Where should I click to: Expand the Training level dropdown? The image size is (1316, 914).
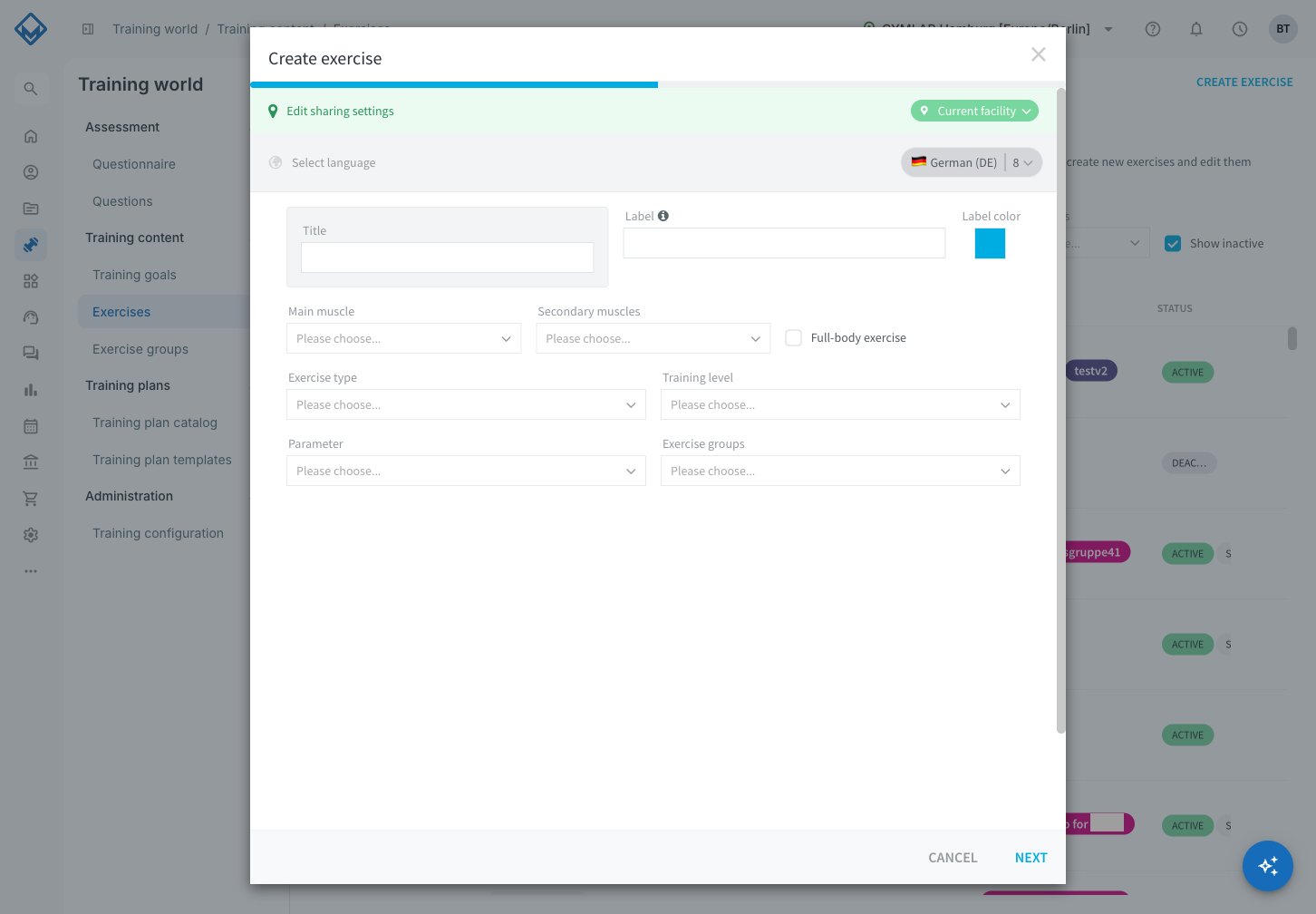pos(841,404)
